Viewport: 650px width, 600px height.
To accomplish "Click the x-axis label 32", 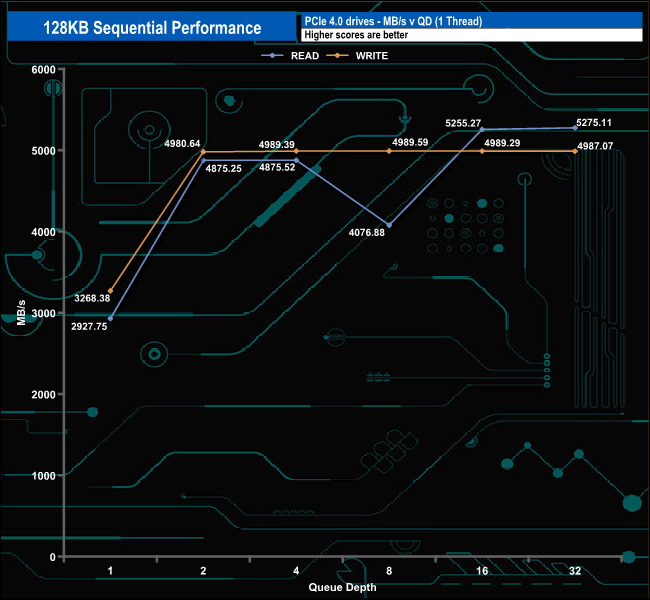I will (x=575, y=571).
